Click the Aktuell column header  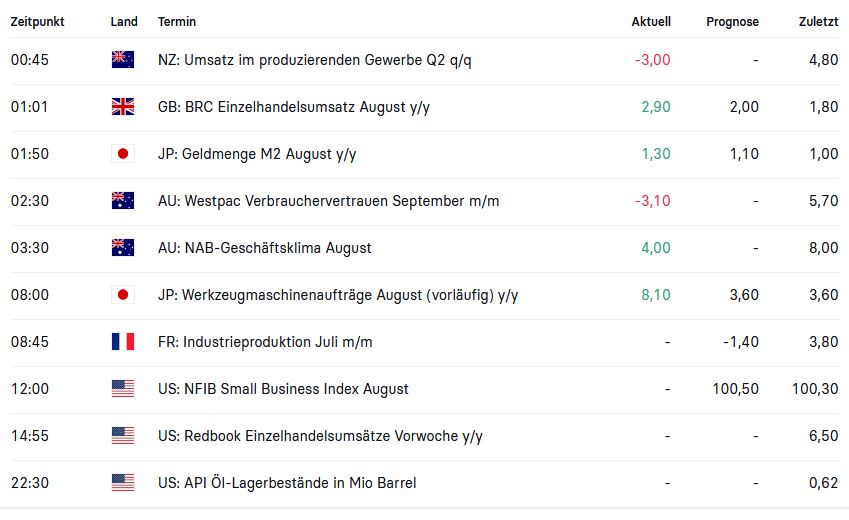pos(651,22)
